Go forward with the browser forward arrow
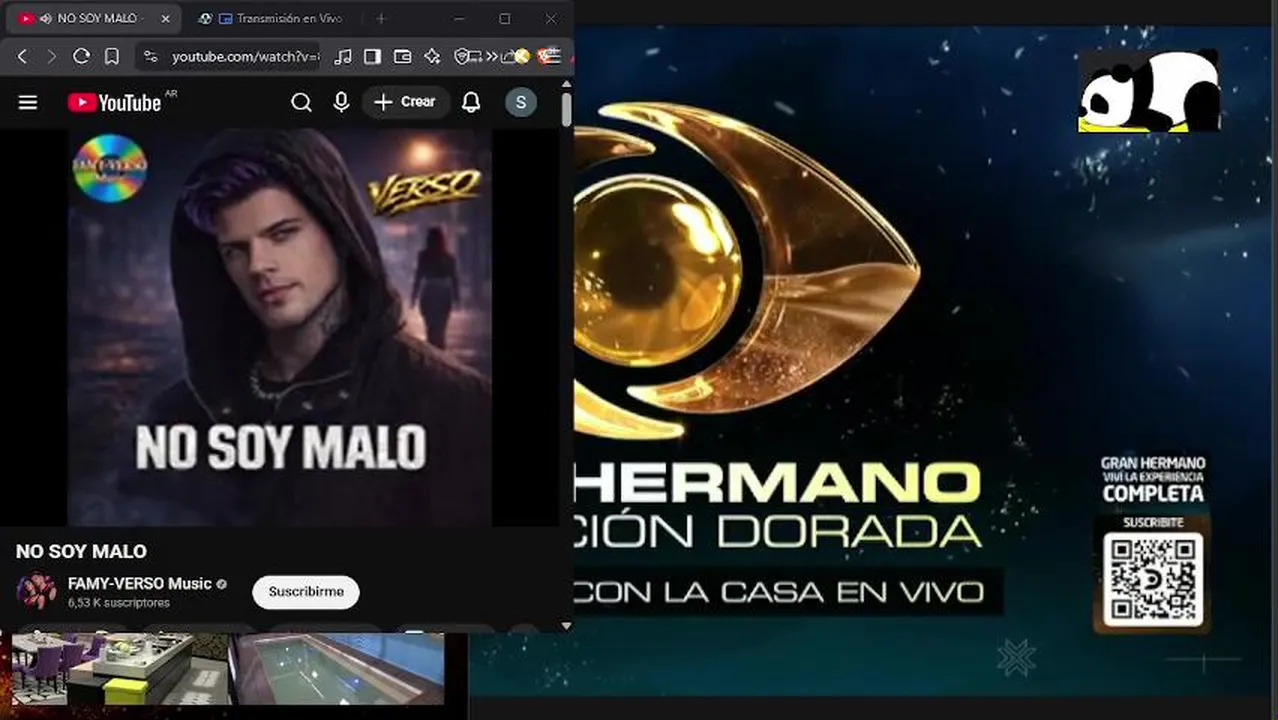 pyautogui.click(x=51, y=57)
